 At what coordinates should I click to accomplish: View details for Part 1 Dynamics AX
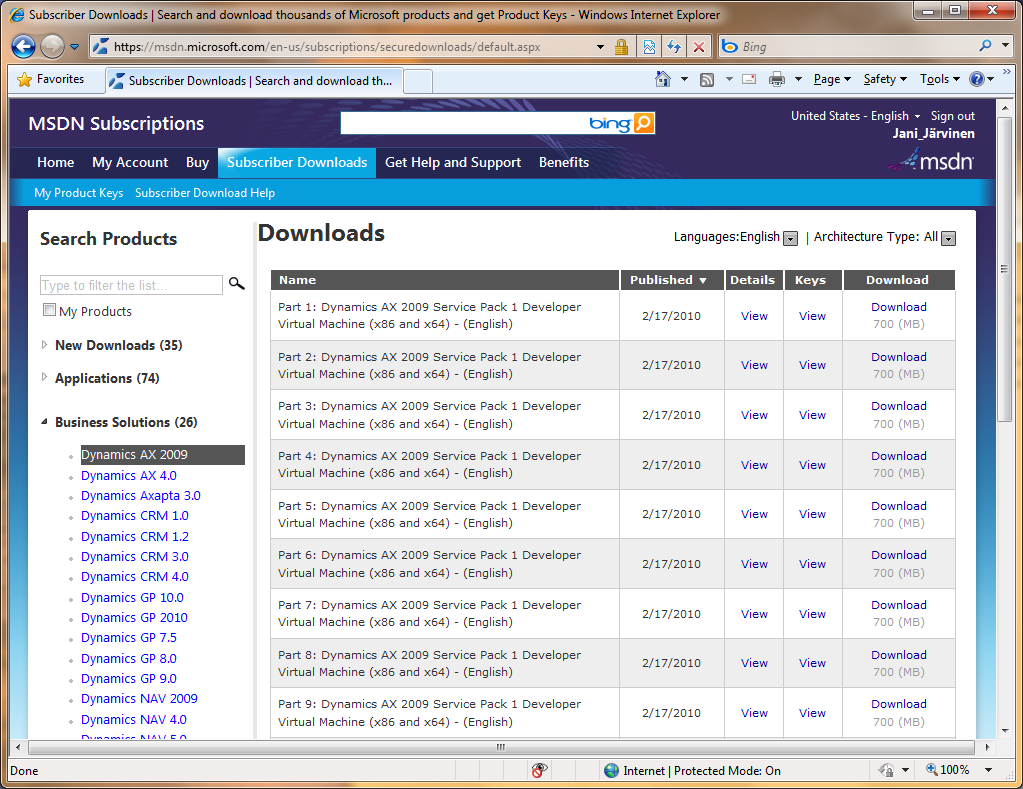coord(754,316)
